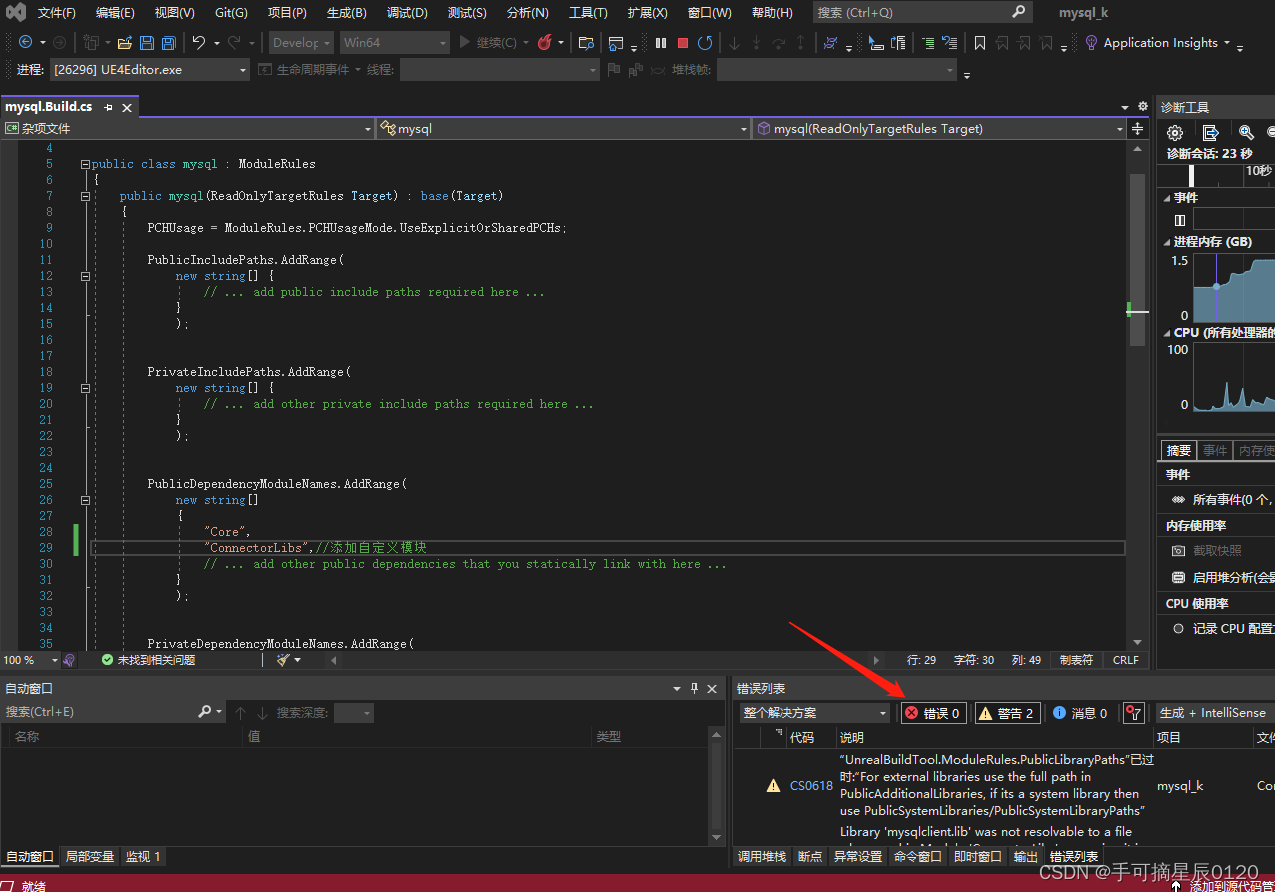
Task: Toggle the 错误 0 filter button
Action: 933,712
